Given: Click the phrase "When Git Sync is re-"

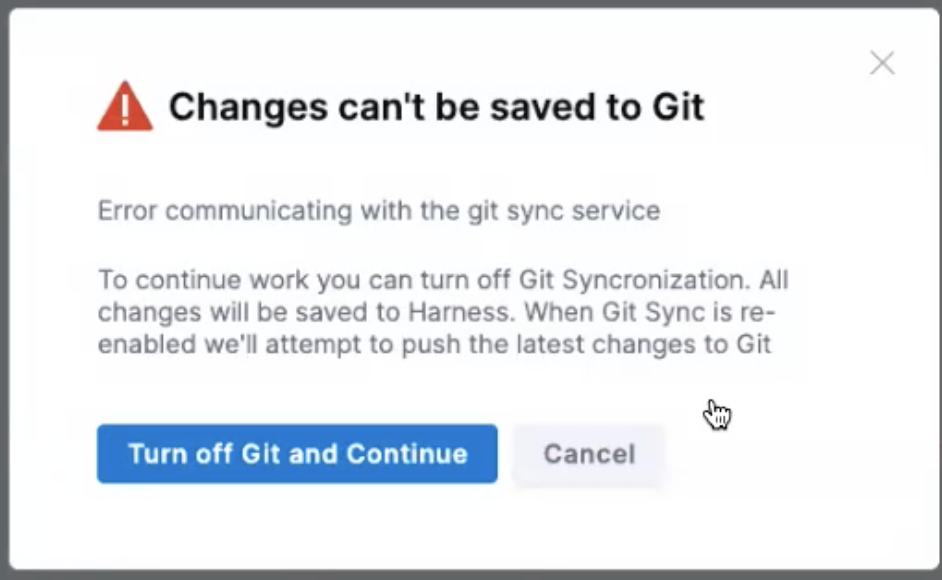Looking at the screenshot, I should (x=650, y=313).
